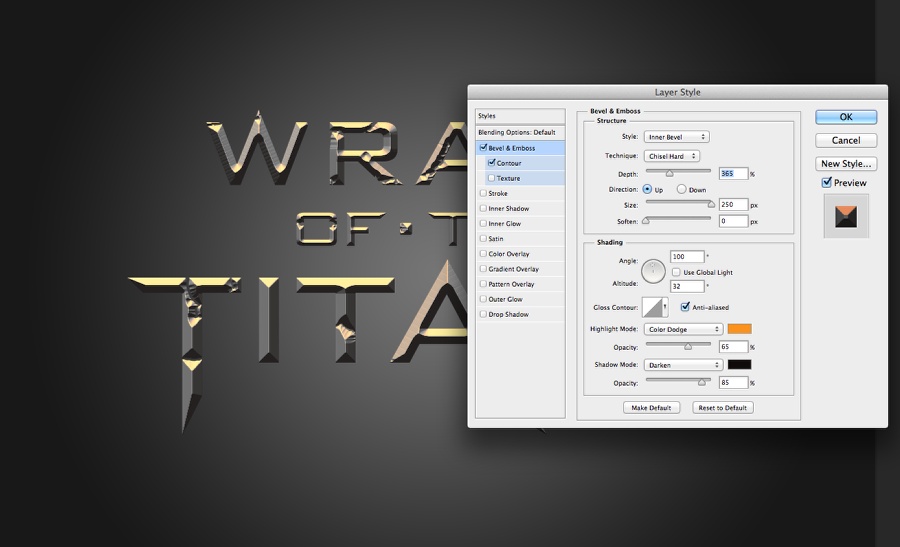This screenshot has width=900, height=547.
Task: Open the Gloss Contour picker arrow
Action: pyautogui.click(x=665, y=307)
